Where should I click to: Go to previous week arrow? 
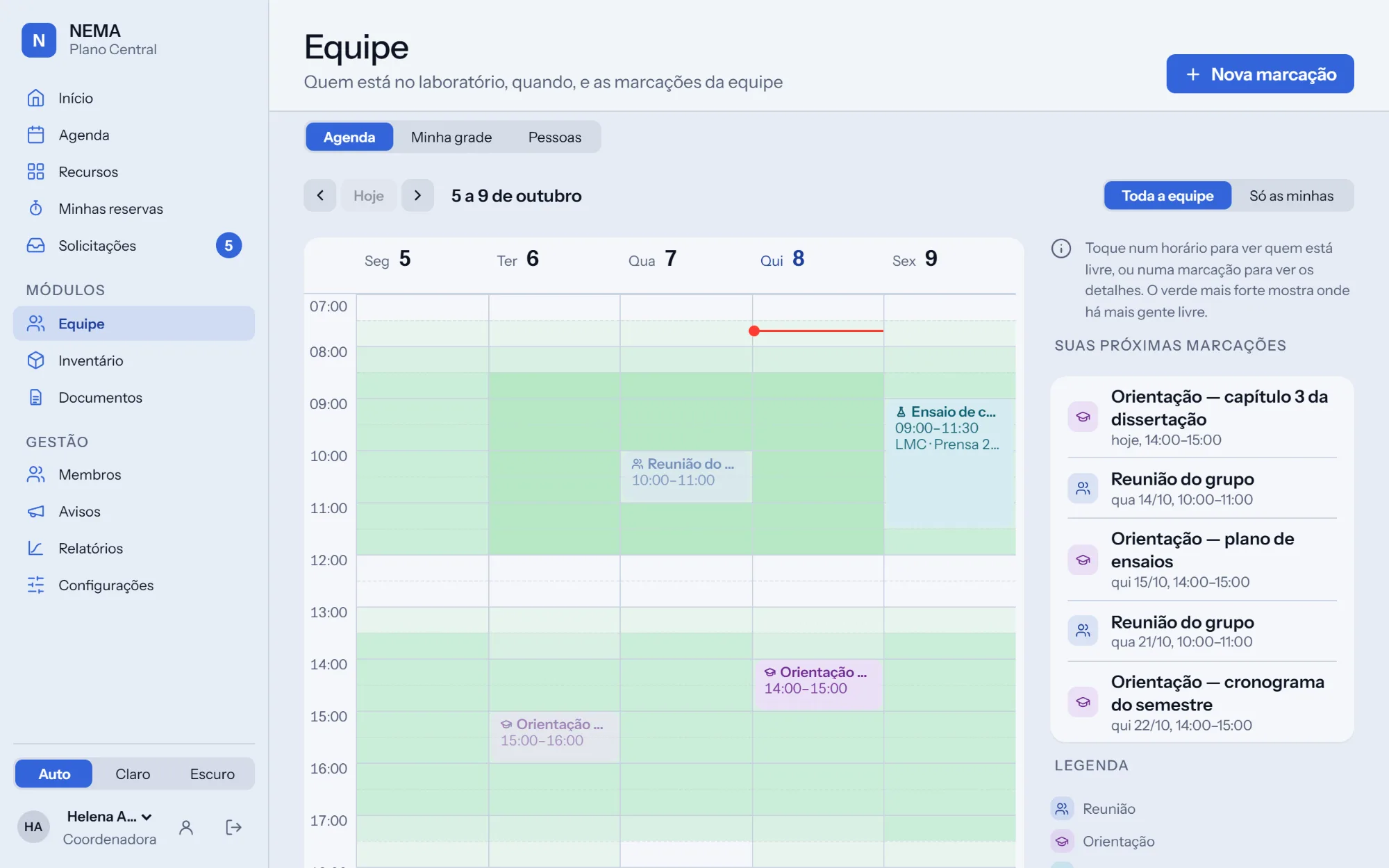coord(320,196)
